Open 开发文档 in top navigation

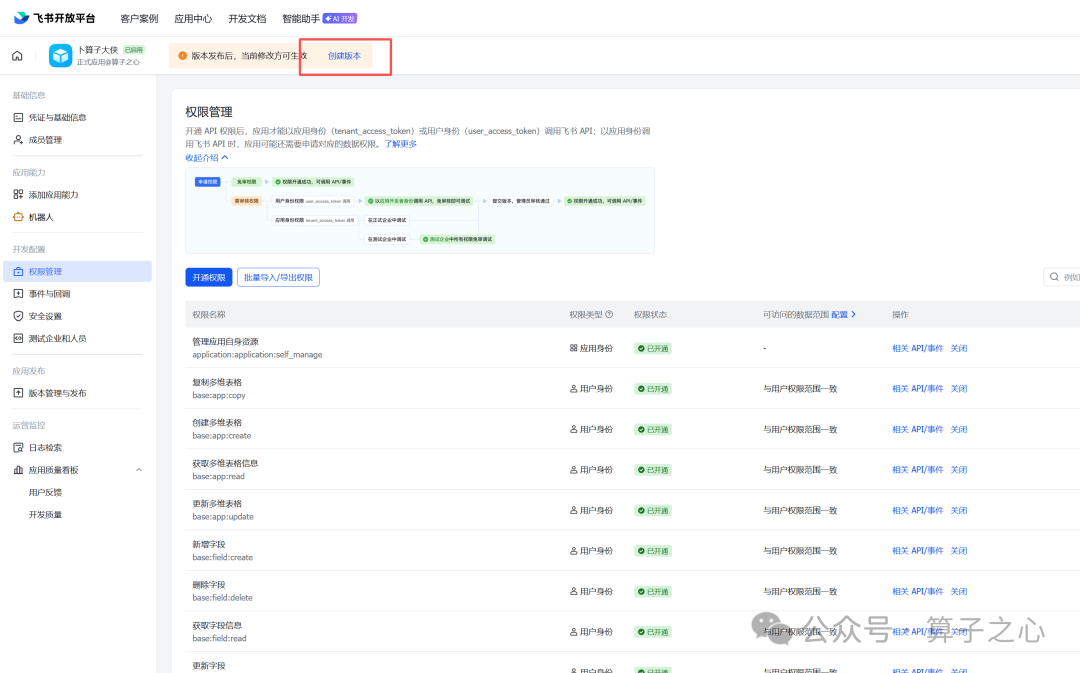[247, 19]
